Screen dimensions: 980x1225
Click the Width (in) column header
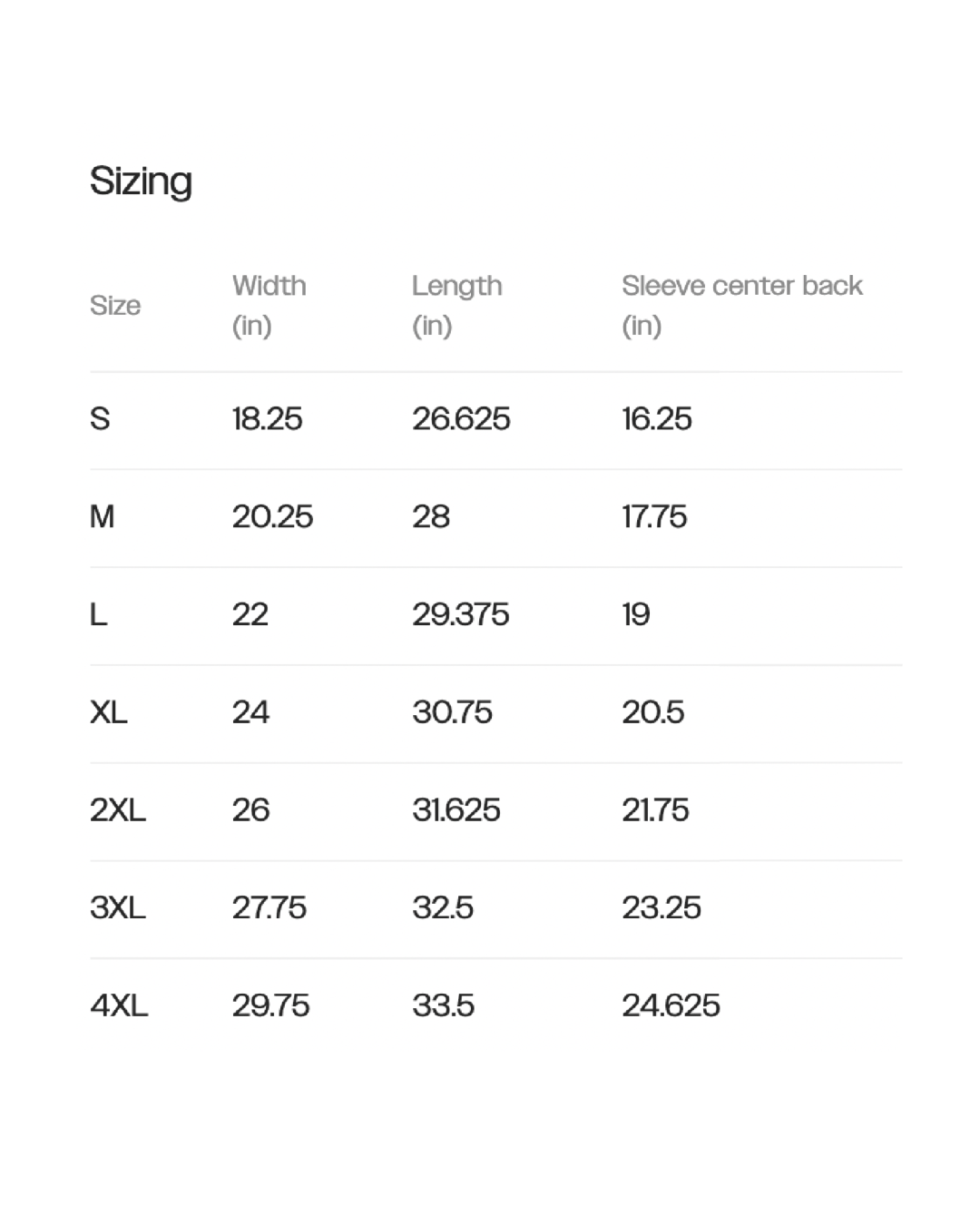tap(269, 305)
